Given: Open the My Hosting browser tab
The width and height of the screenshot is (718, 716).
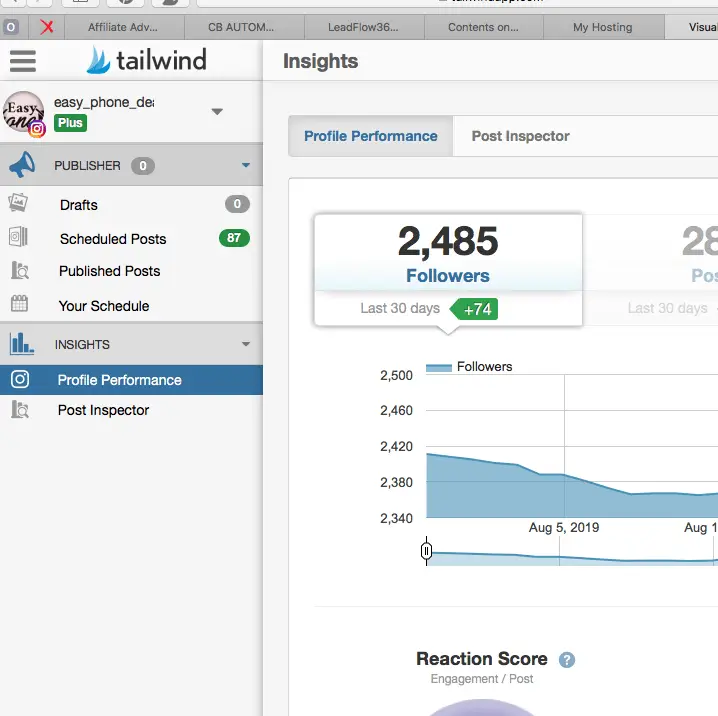Looking at the screenshot, I should tap(604, 27).
